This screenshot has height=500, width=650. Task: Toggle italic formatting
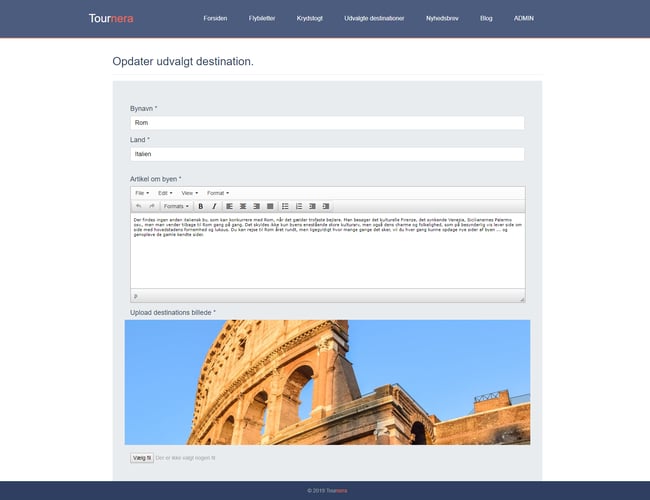[x=214, y=206]
